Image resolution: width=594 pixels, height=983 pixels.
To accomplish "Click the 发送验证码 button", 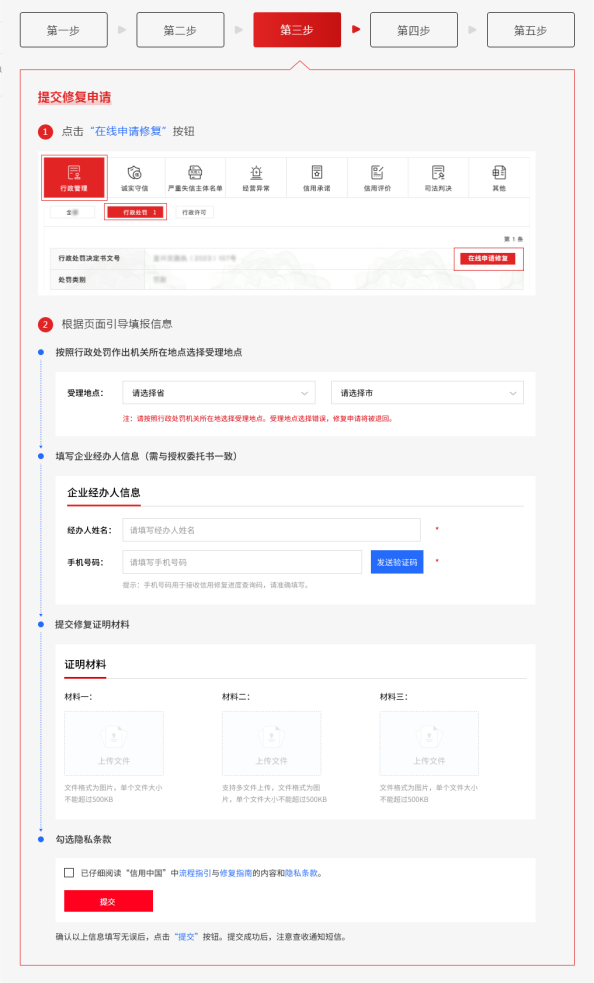I will click(397, 562).
